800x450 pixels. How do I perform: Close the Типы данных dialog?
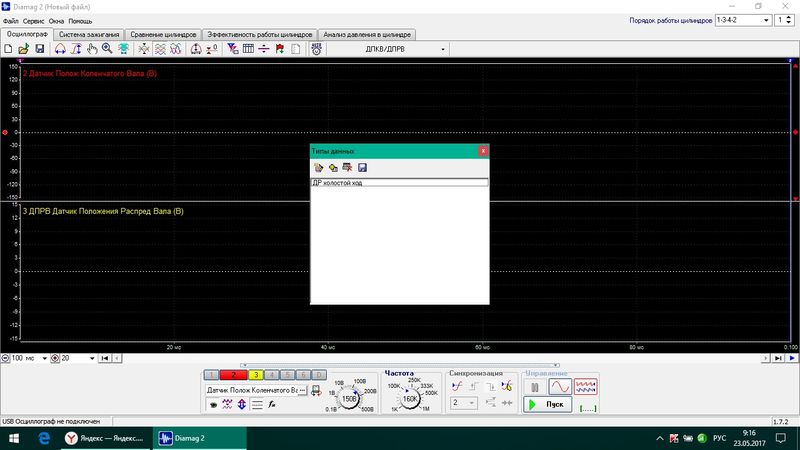click(x=483, y=151)
